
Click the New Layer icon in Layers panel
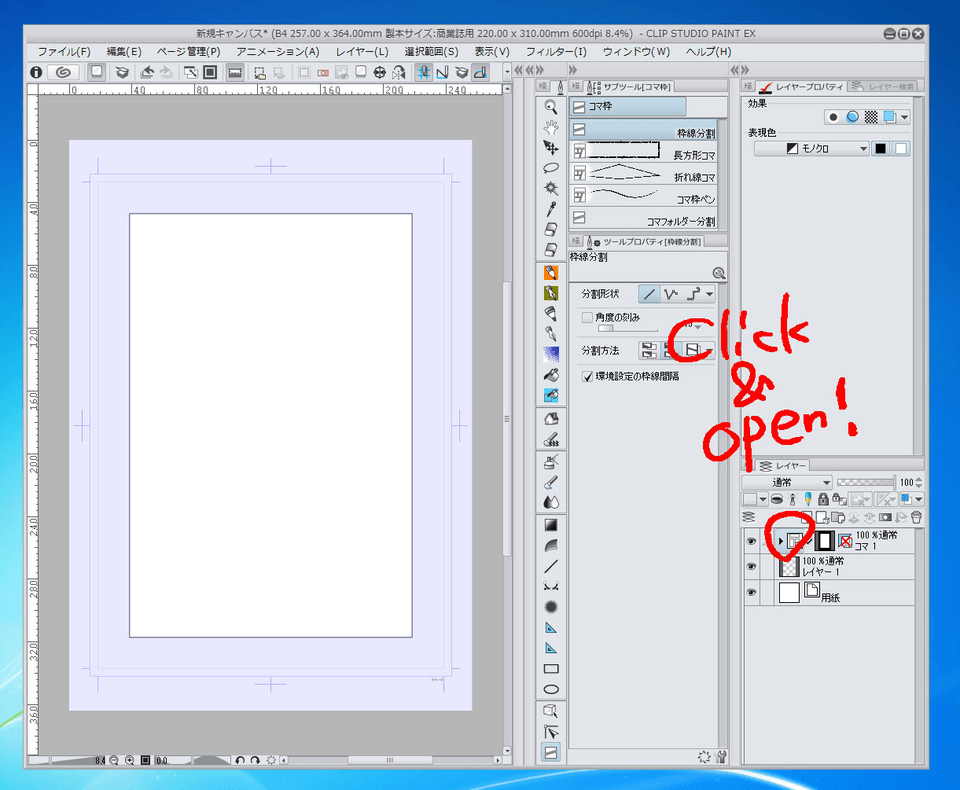coord(805,518)
